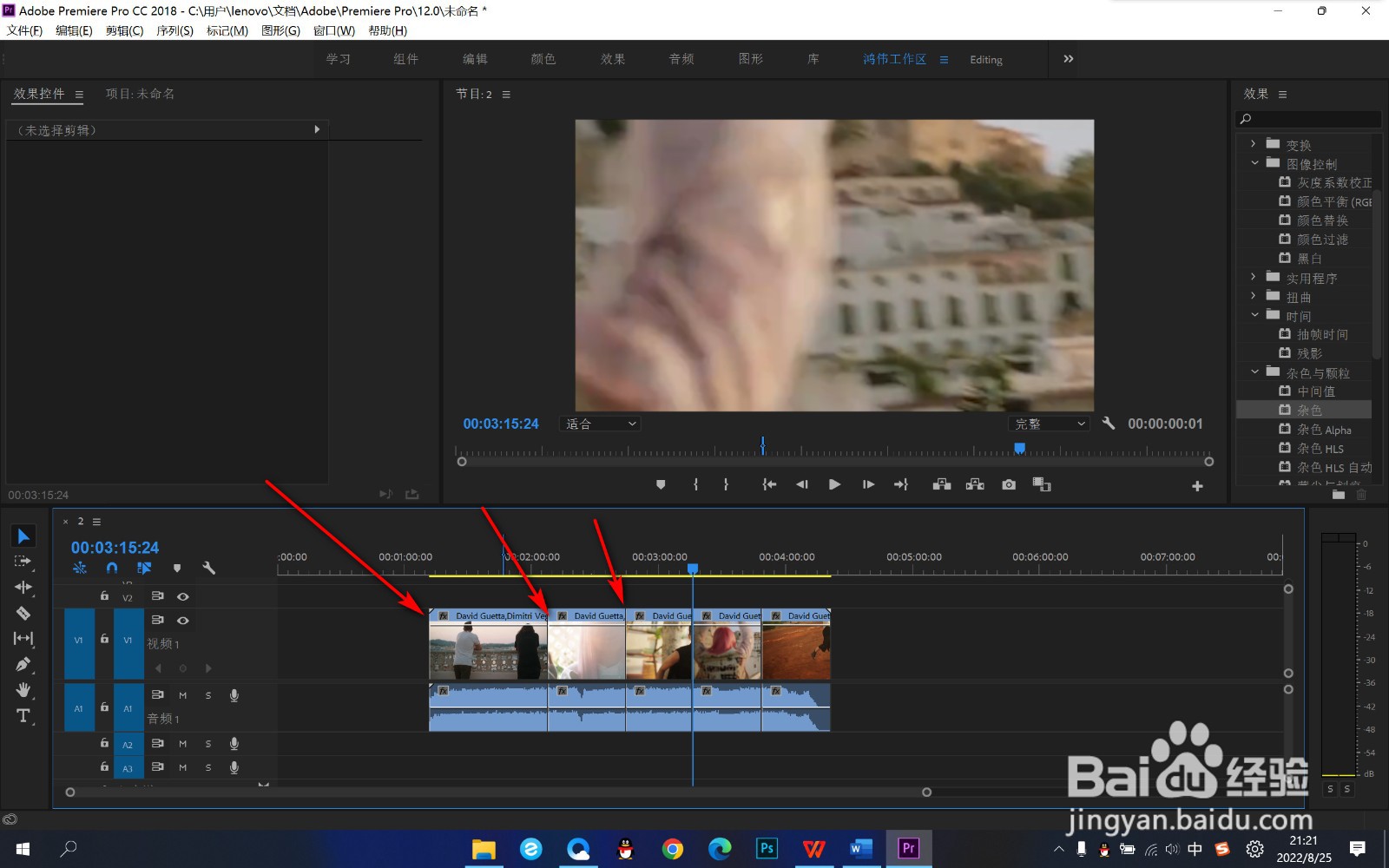This screenshot has width=1389, height=868.
Task: Open 序列(S) menu
Action: tap(174, 30)
